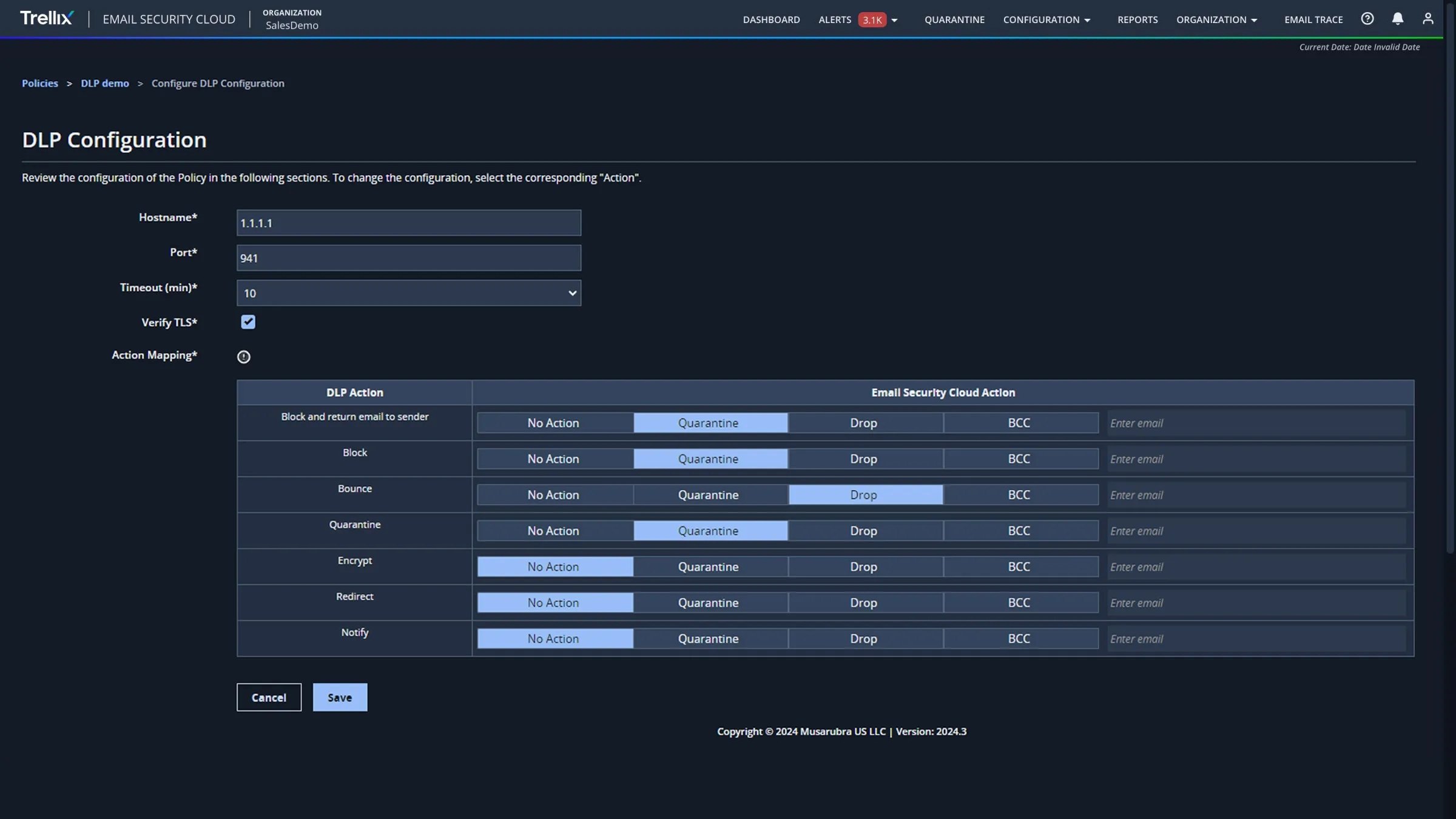Select Drop for the Block row

click(866, 459)
